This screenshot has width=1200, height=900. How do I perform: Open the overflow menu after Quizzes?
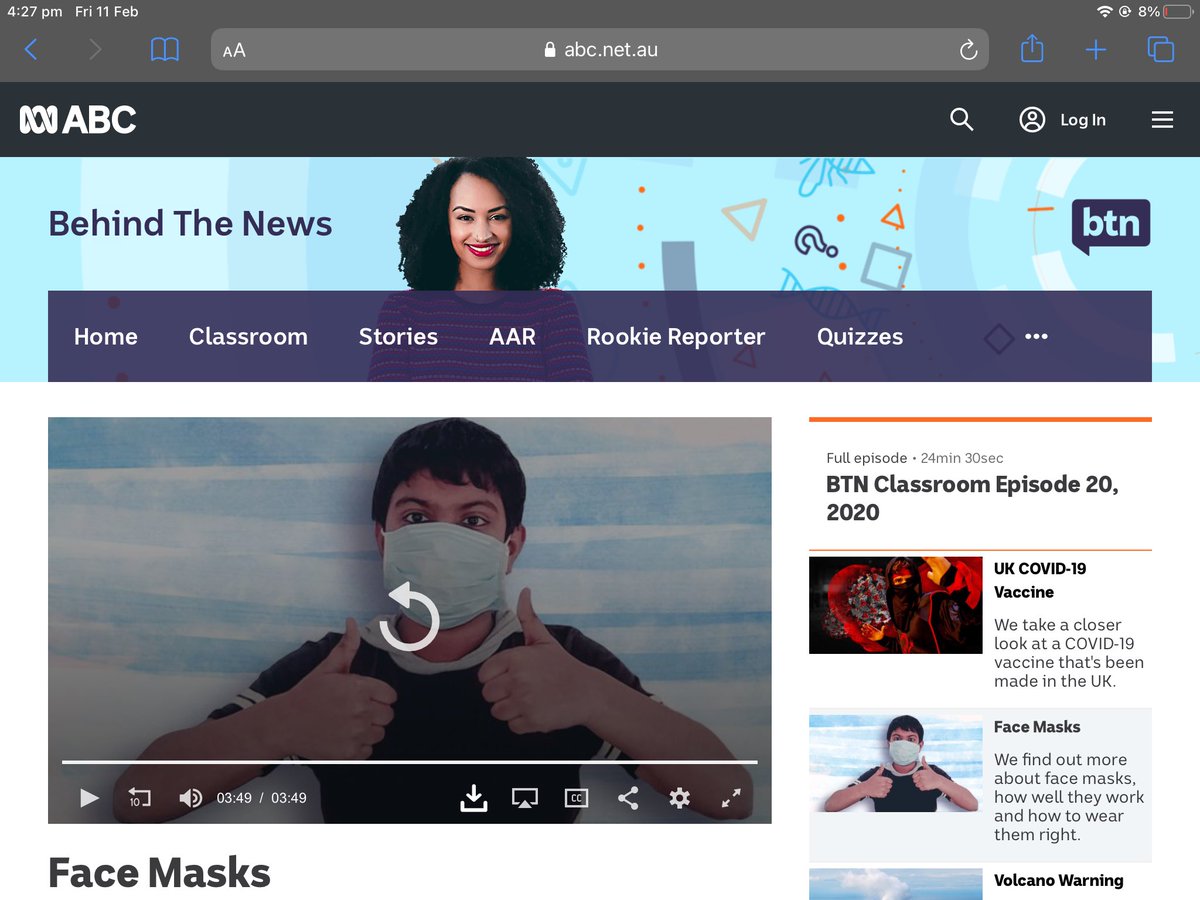tap(1036, 336)
